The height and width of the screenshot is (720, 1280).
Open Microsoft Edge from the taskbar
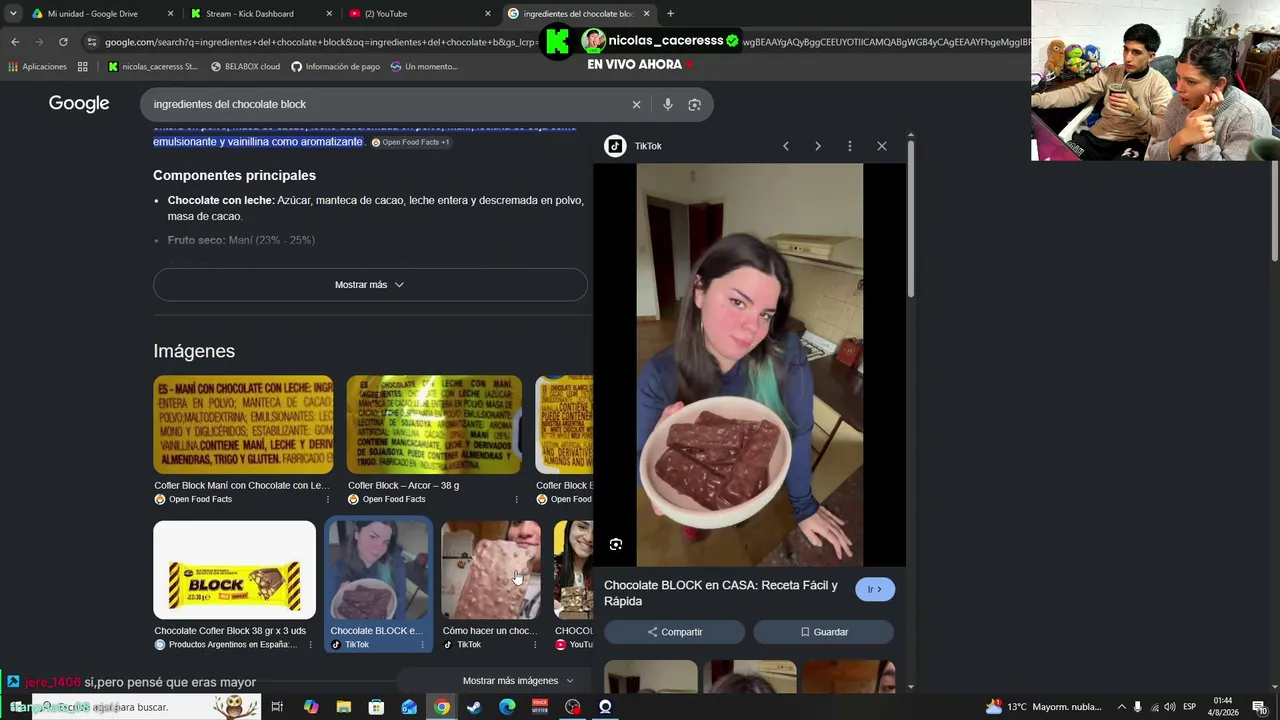point(507,707)
